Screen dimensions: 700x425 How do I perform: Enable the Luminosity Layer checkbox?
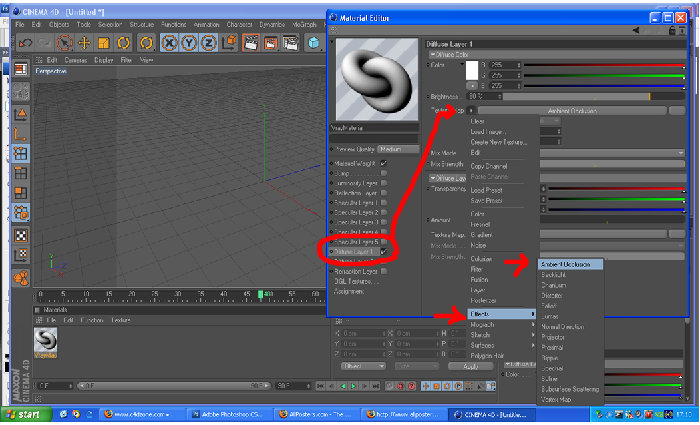[383, 183]
